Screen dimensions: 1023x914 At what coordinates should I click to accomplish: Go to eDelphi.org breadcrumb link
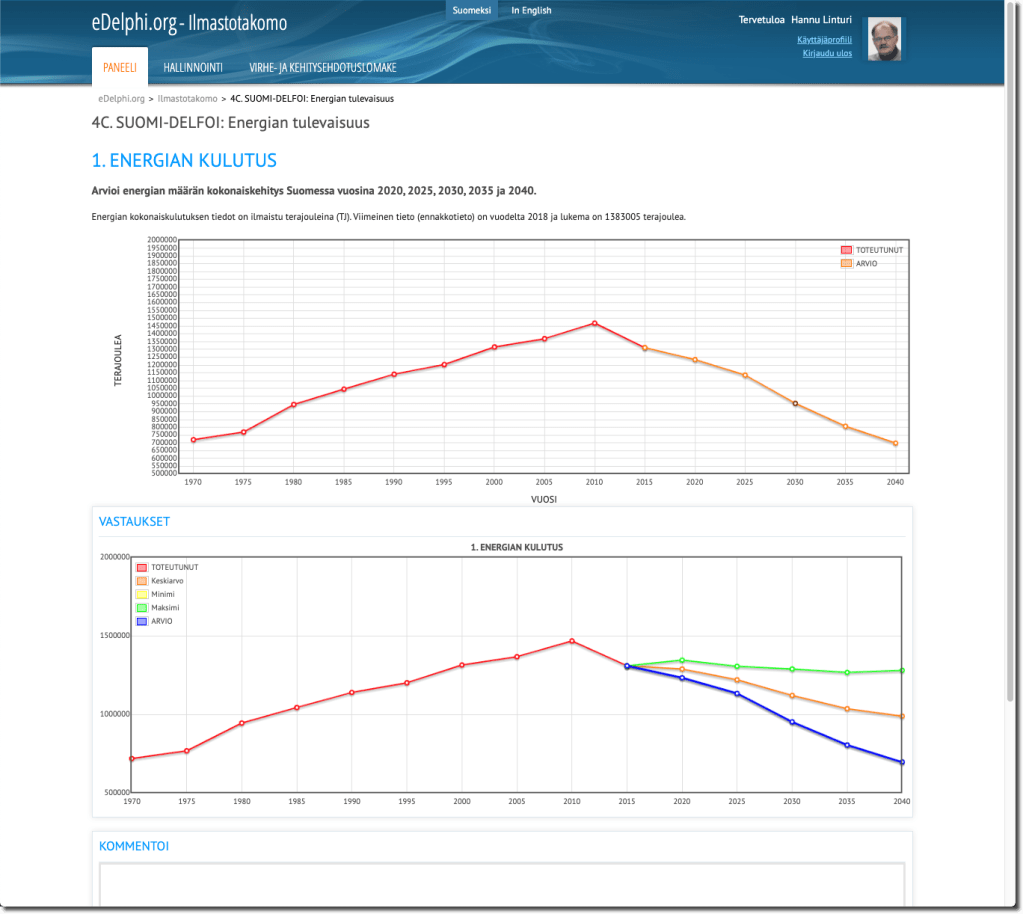121,99
